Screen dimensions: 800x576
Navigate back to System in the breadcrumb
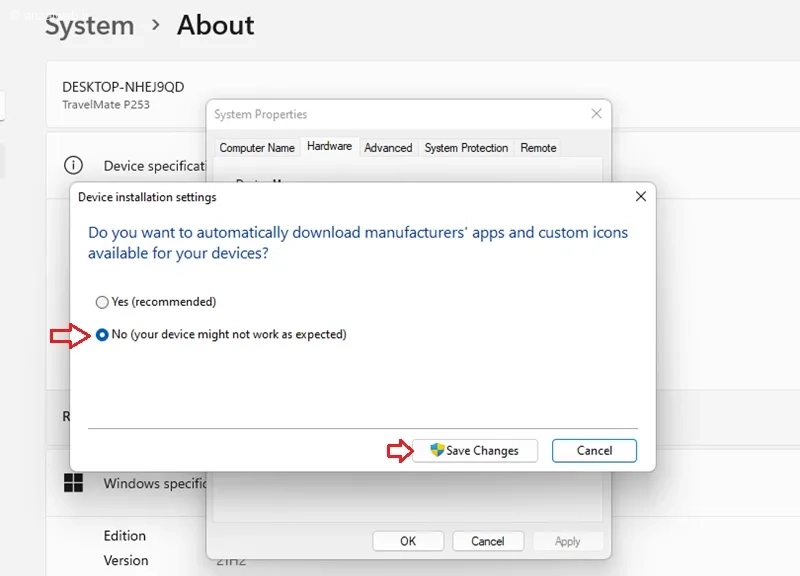tap(89, 25)
